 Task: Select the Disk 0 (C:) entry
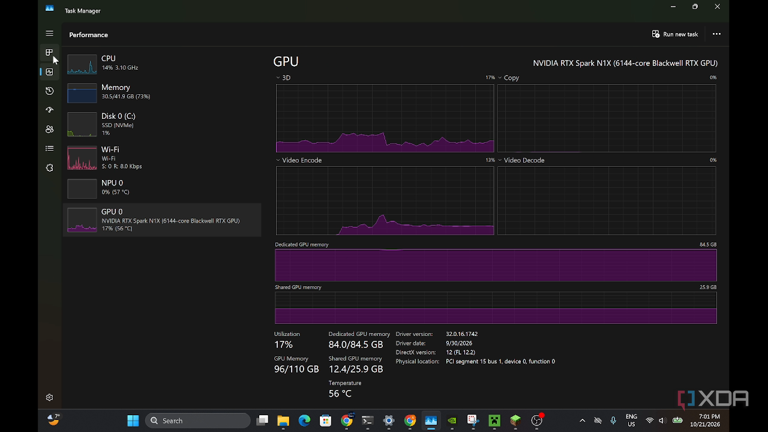pos(162,124)
